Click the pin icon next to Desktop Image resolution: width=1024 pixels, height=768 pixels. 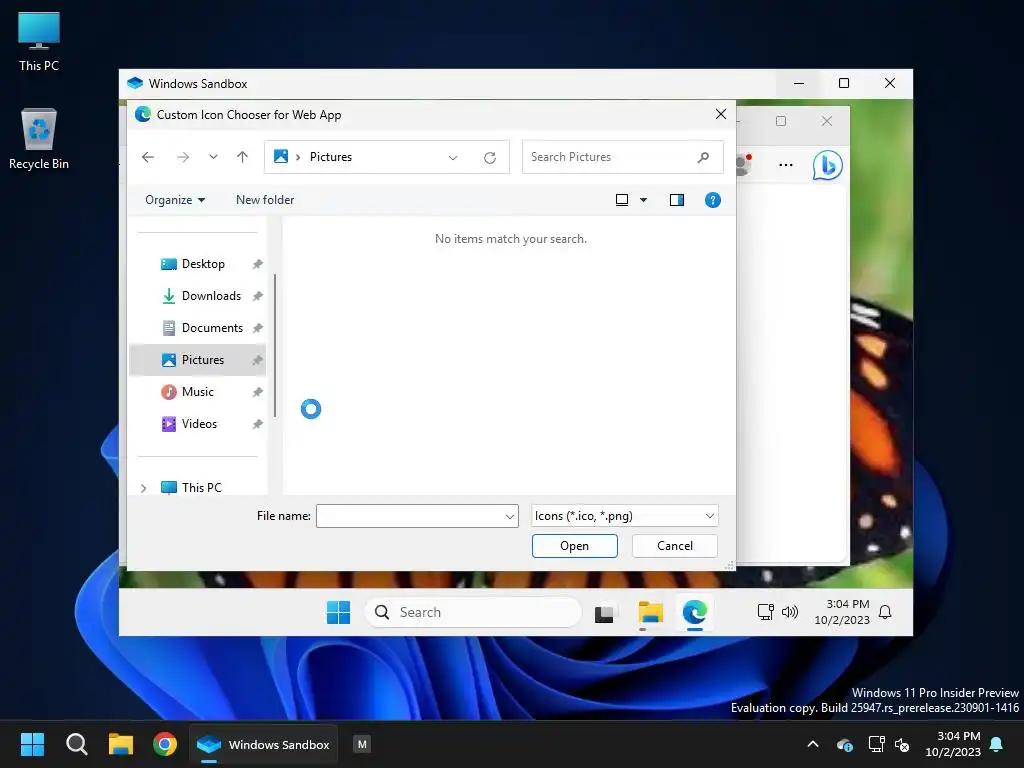257,264
